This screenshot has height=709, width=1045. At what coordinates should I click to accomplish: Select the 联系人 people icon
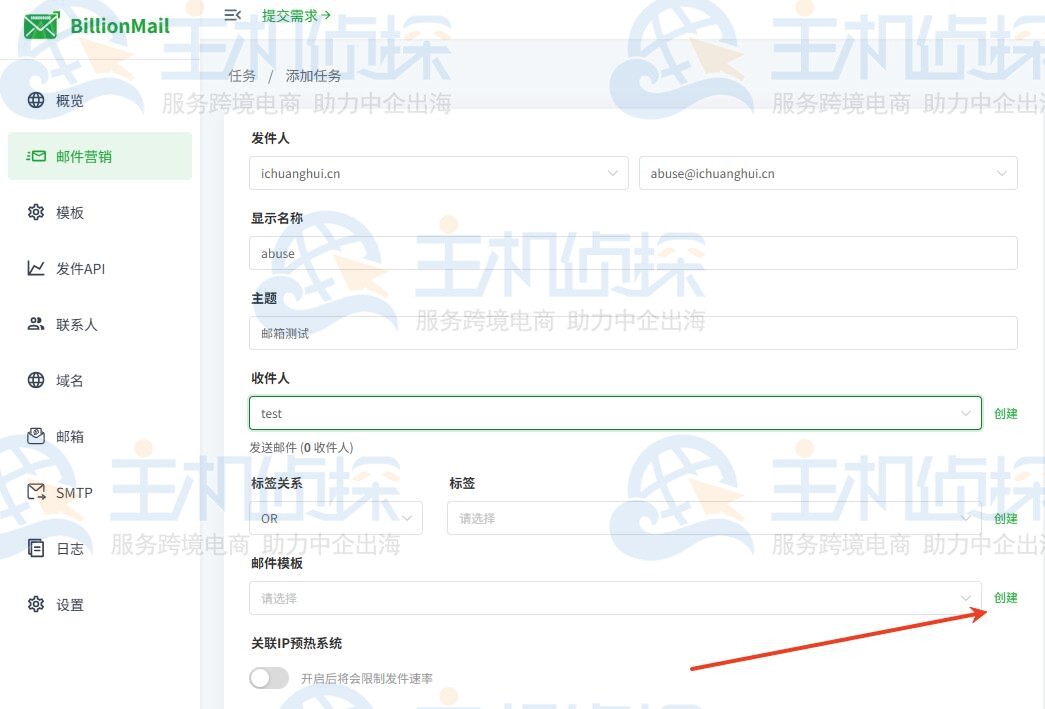[x=37, y=324]
